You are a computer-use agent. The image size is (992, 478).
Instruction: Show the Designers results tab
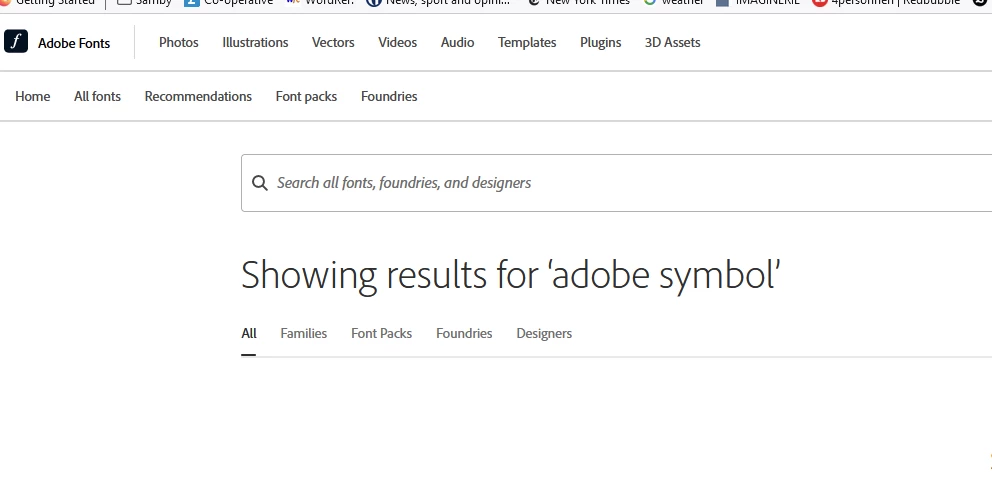pos(544,333)
